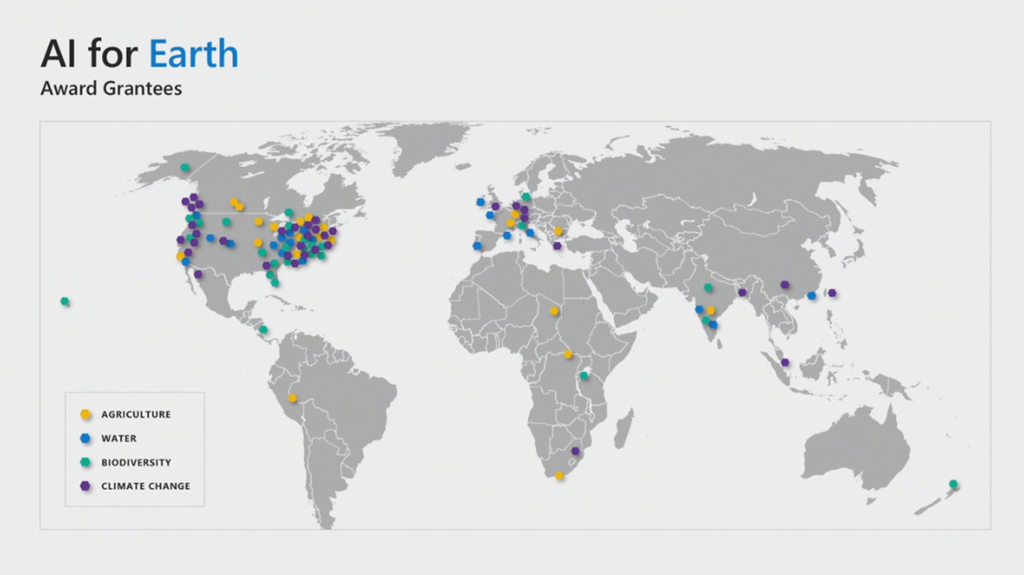
Task: Select the WATER legend label
Action: coord(119,438)
